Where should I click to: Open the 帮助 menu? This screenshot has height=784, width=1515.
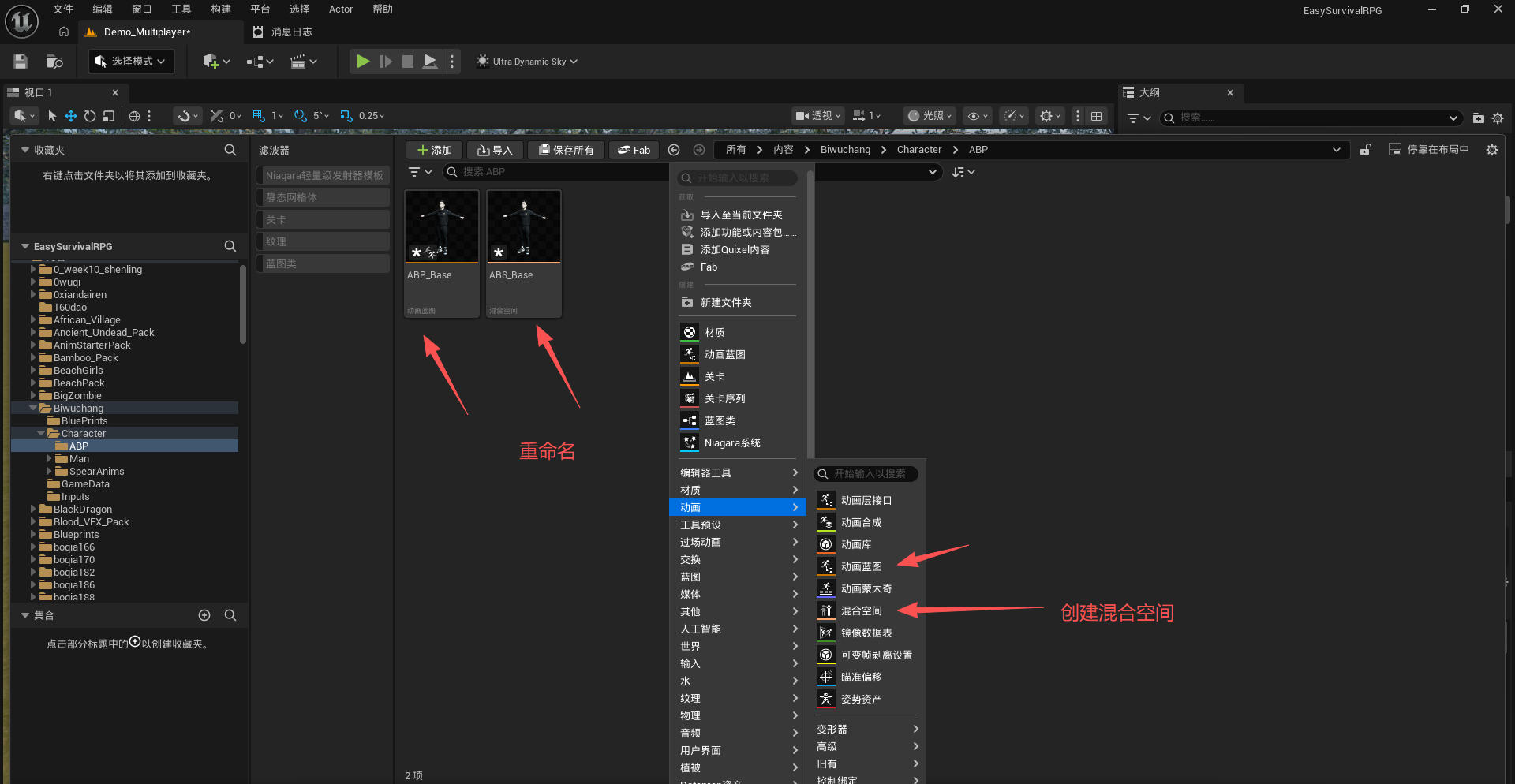[383, 9]
